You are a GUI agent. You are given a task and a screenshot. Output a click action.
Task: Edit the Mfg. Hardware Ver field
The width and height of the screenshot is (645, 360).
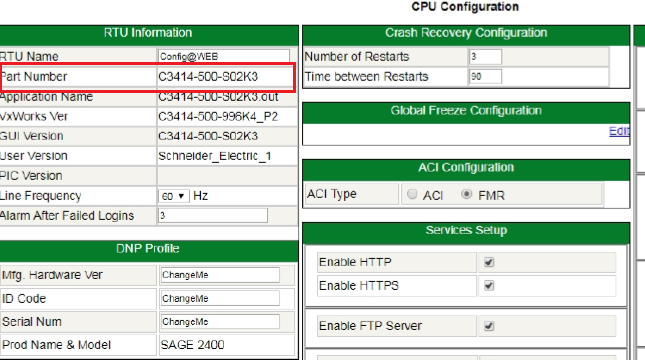220,275
